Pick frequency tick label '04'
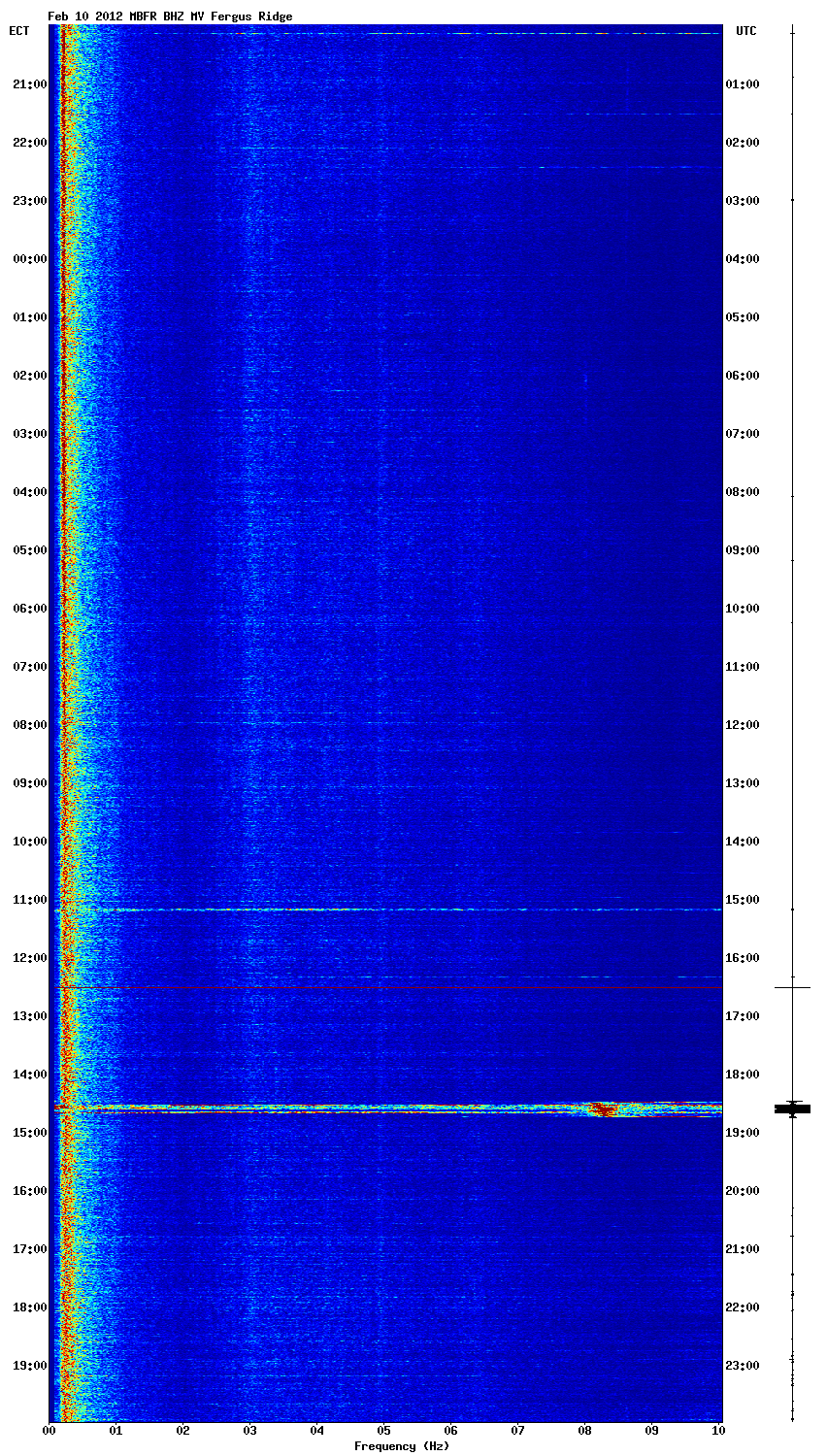Screen dimensions: 827x1456 317,1431
